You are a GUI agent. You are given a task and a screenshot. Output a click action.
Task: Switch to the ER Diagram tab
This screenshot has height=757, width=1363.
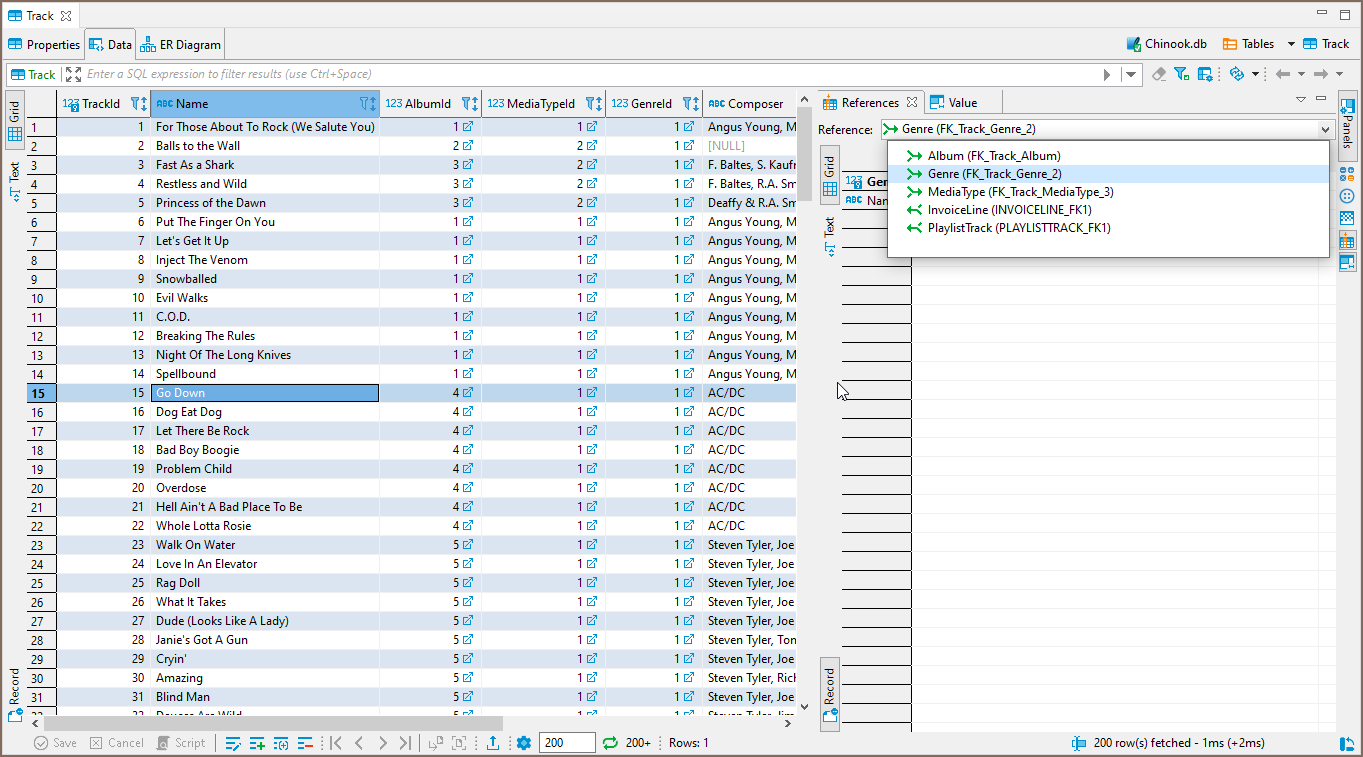point(181,45)
